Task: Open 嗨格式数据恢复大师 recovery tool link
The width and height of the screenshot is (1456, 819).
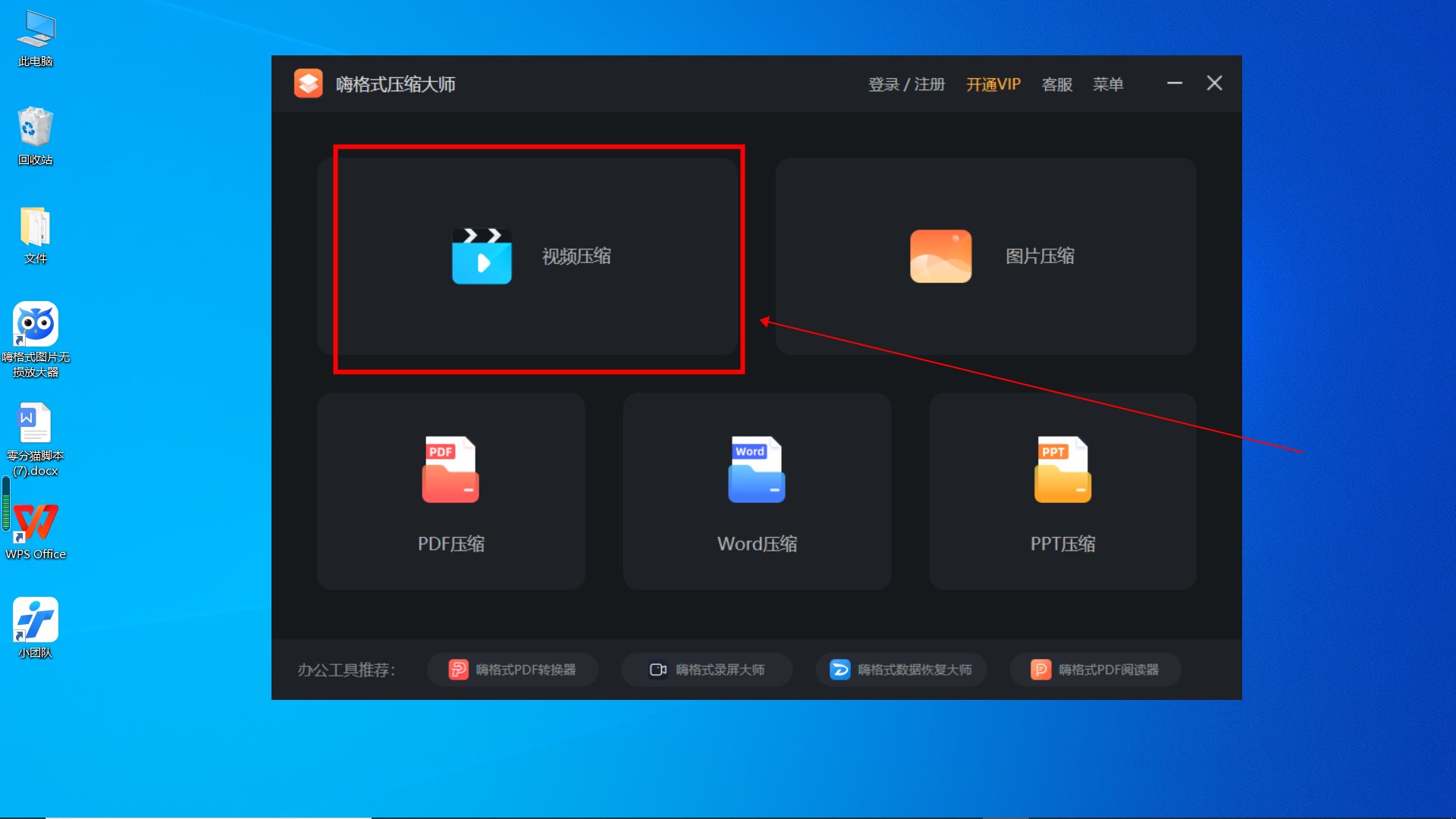Action: (901, 670)
